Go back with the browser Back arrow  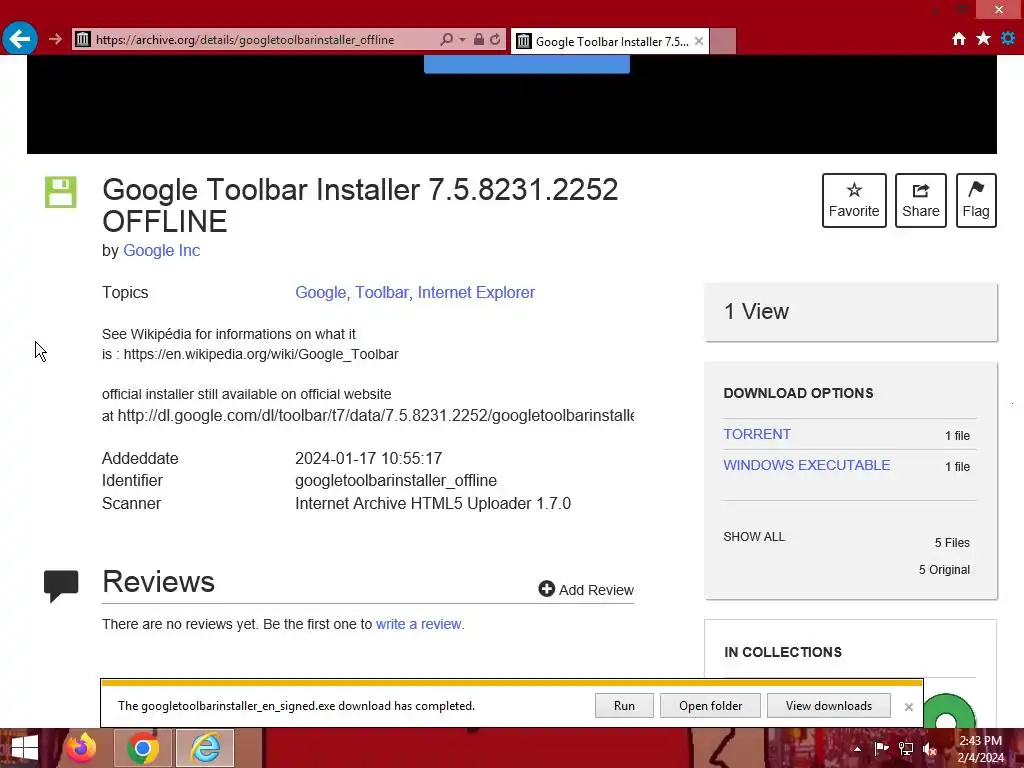click(20, 39)
